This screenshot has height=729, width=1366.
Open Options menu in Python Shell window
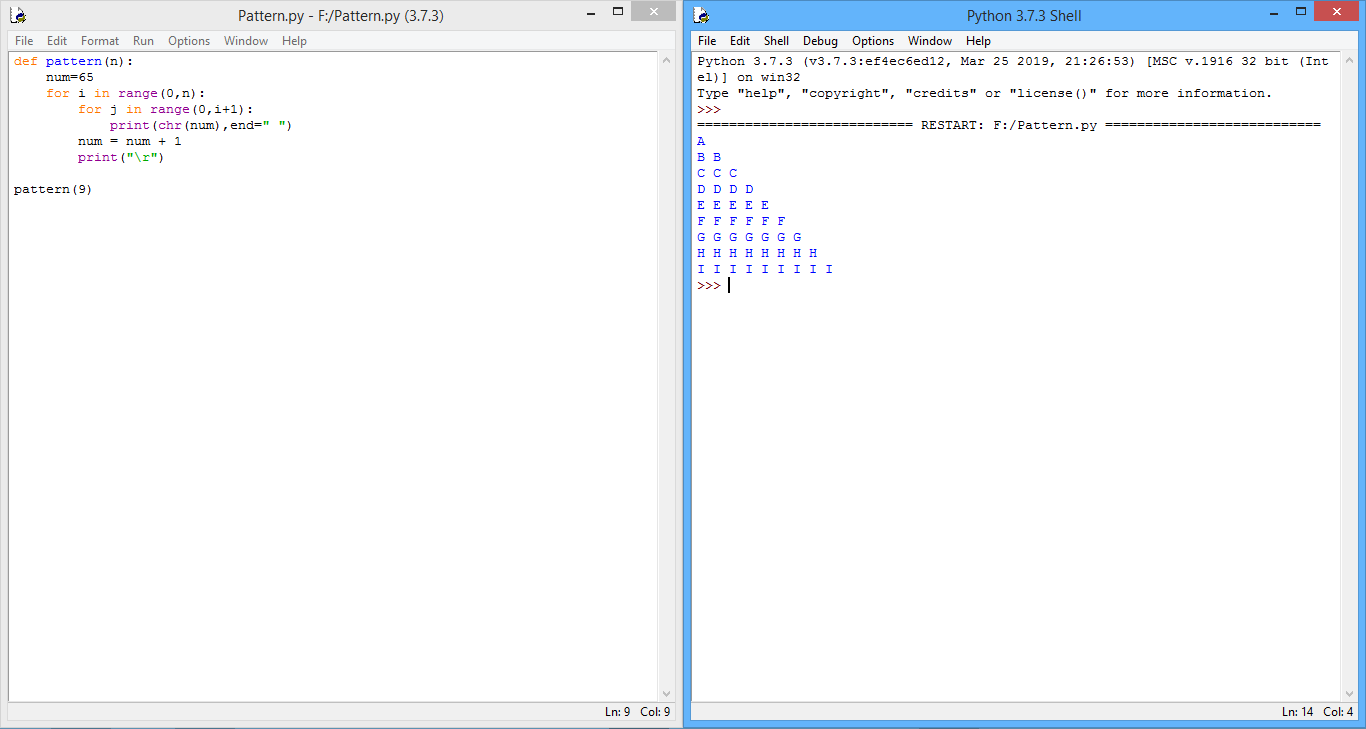pos(873,41)
